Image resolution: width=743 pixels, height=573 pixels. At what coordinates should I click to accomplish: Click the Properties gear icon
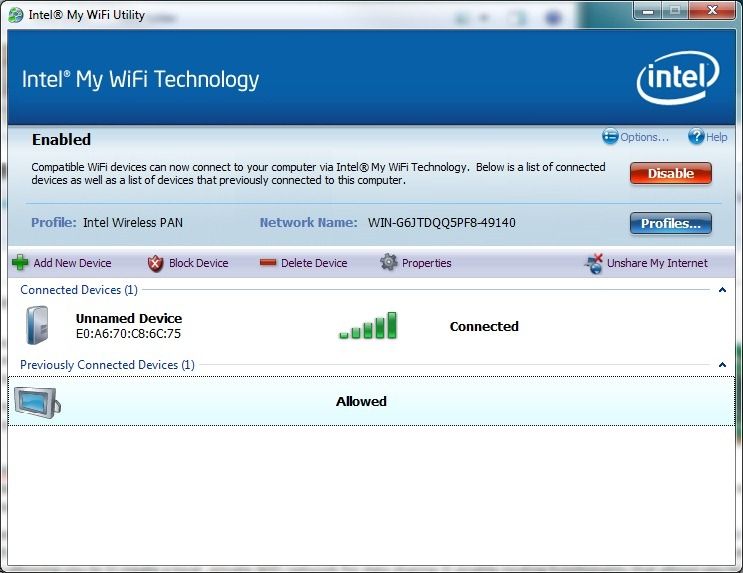[389, 262]
